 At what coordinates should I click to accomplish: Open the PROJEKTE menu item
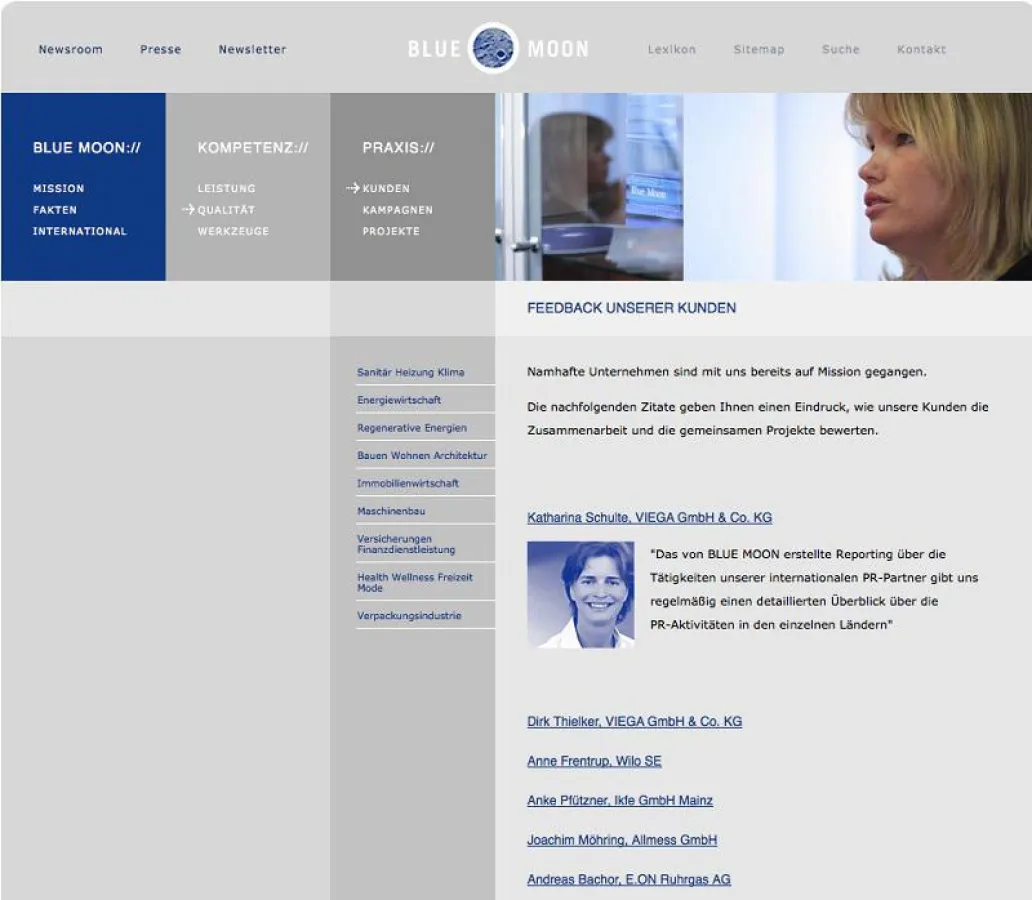(391, 231)
